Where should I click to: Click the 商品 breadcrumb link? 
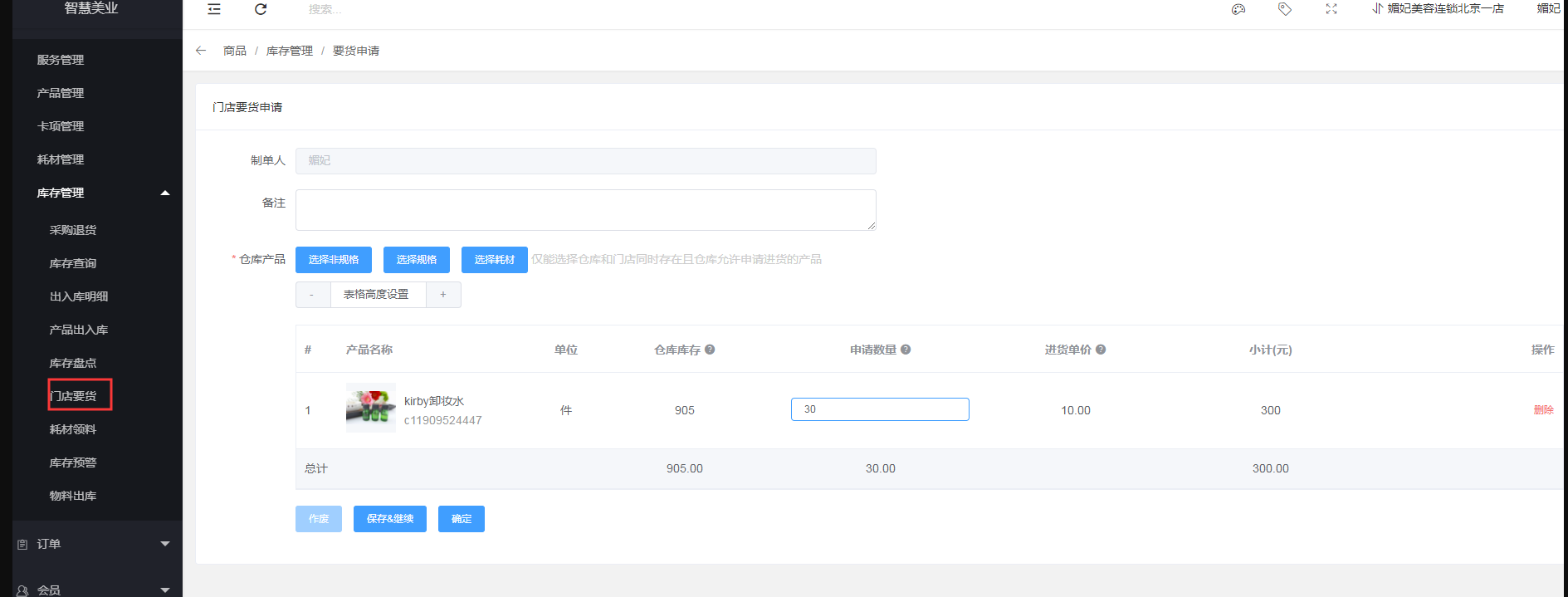(235, 51)
